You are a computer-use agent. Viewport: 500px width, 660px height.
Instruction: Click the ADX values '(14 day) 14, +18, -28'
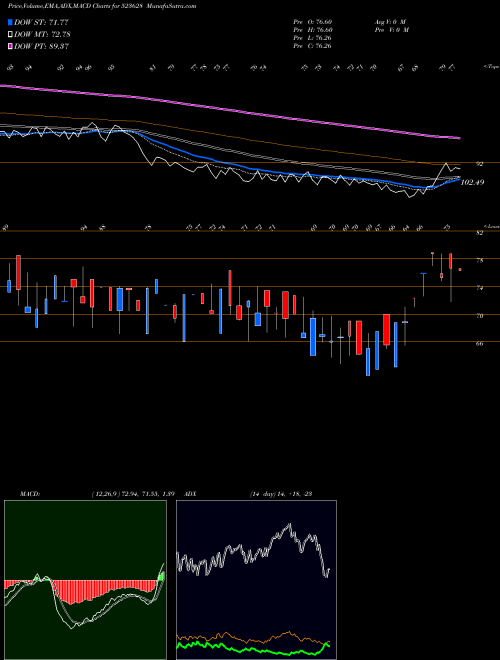tap(280, 493)
